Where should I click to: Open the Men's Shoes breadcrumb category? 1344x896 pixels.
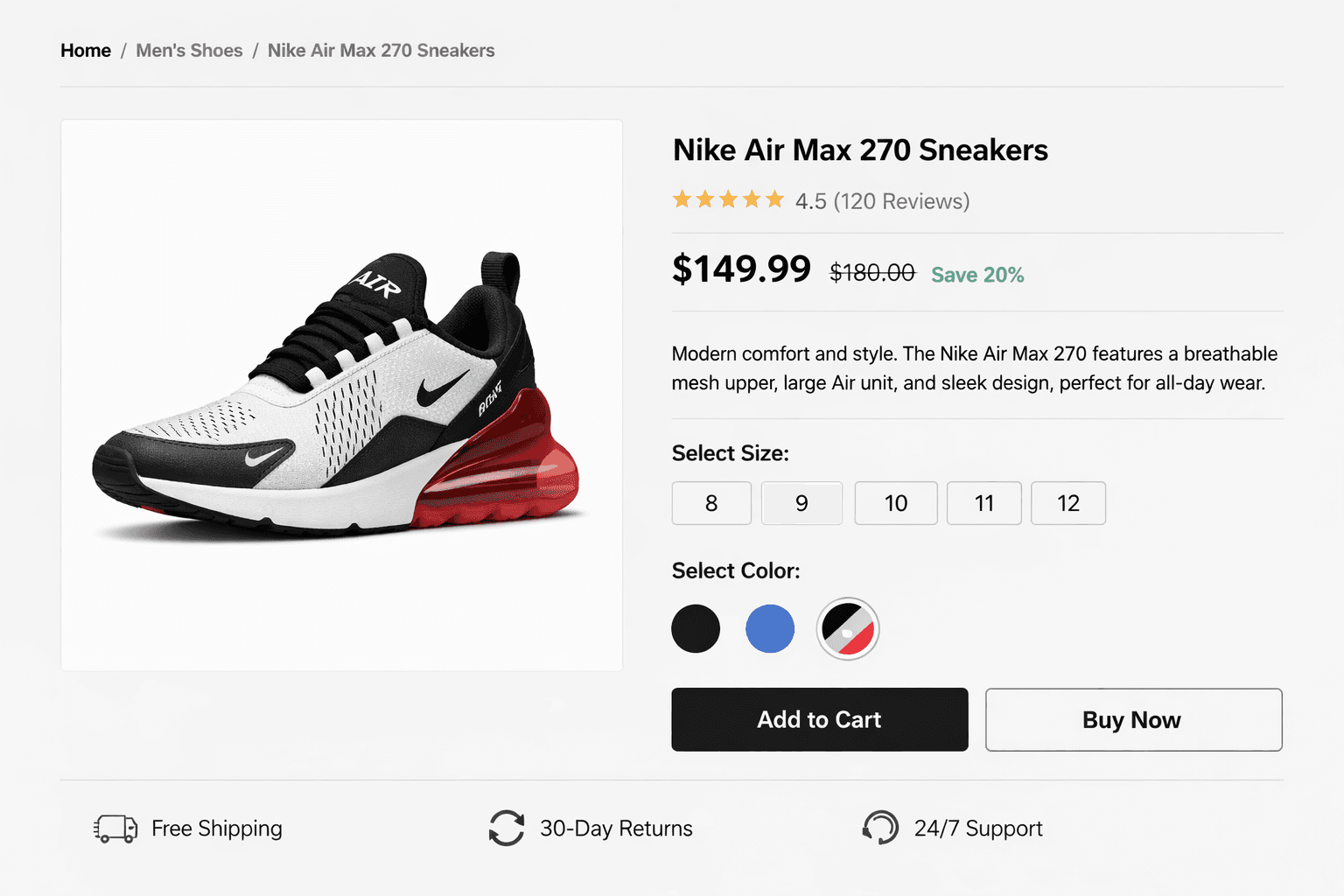189,50
